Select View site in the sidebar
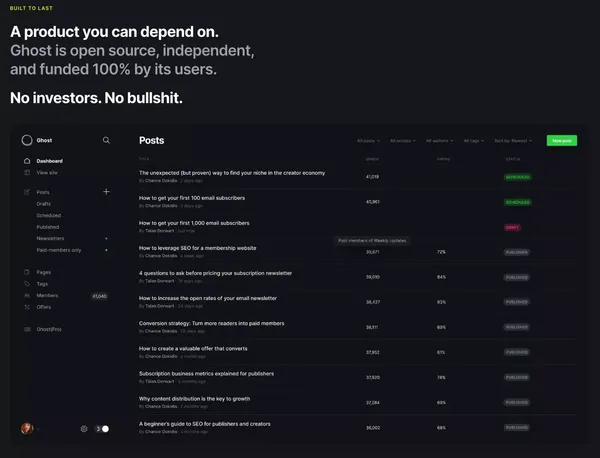The height and width of the screenshot is (458, 600). point(47,173)
